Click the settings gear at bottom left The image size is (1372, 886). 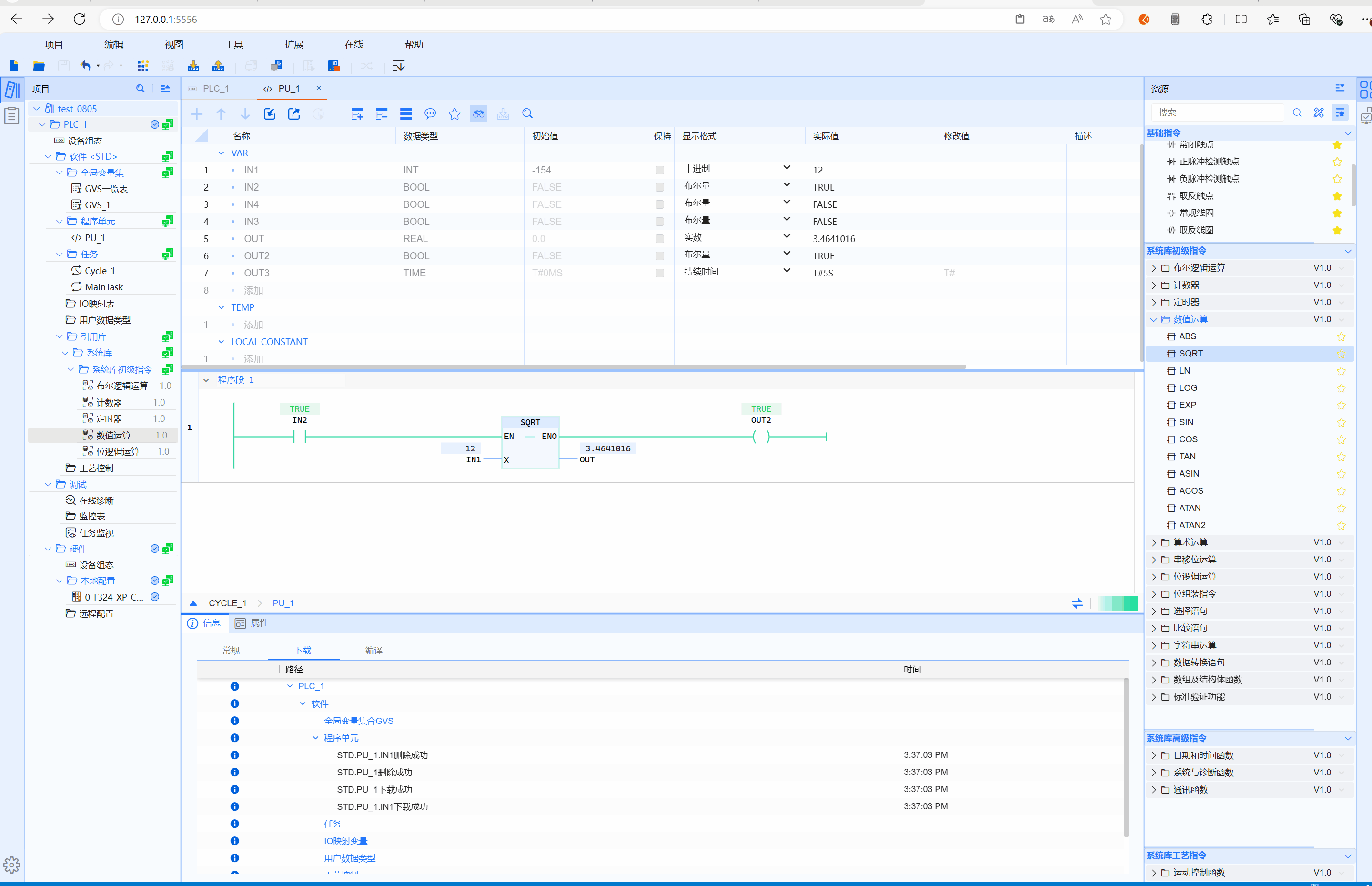click(11, 865)
